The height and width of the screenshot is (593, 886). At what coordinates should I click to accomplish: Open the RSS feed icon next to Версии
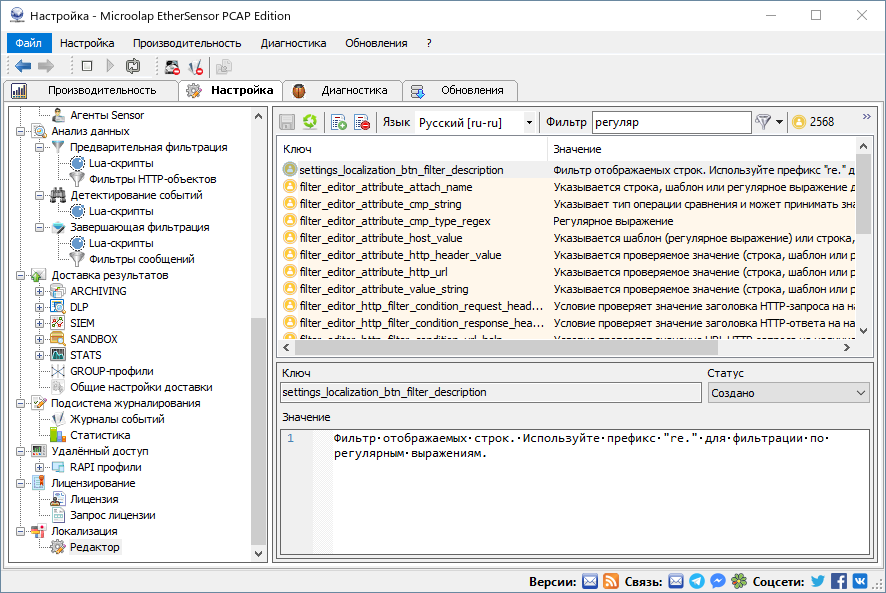click(x=611, y=580)
